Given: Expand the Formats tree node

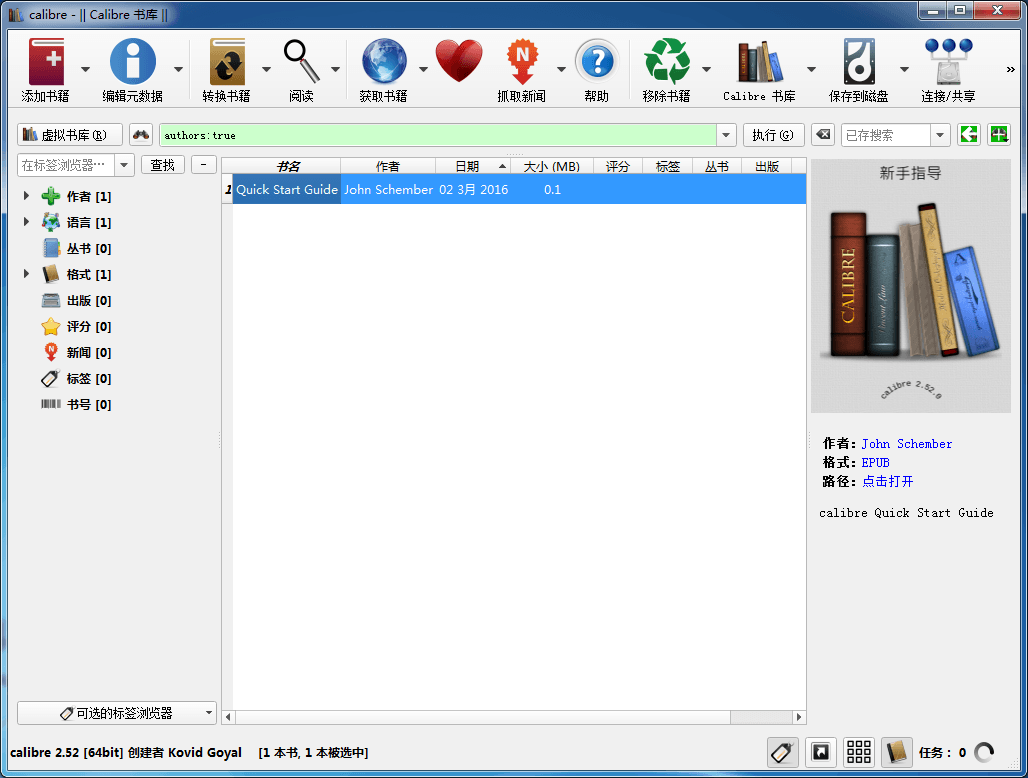Looking at the screenshot, I should (x=26, y=273).
